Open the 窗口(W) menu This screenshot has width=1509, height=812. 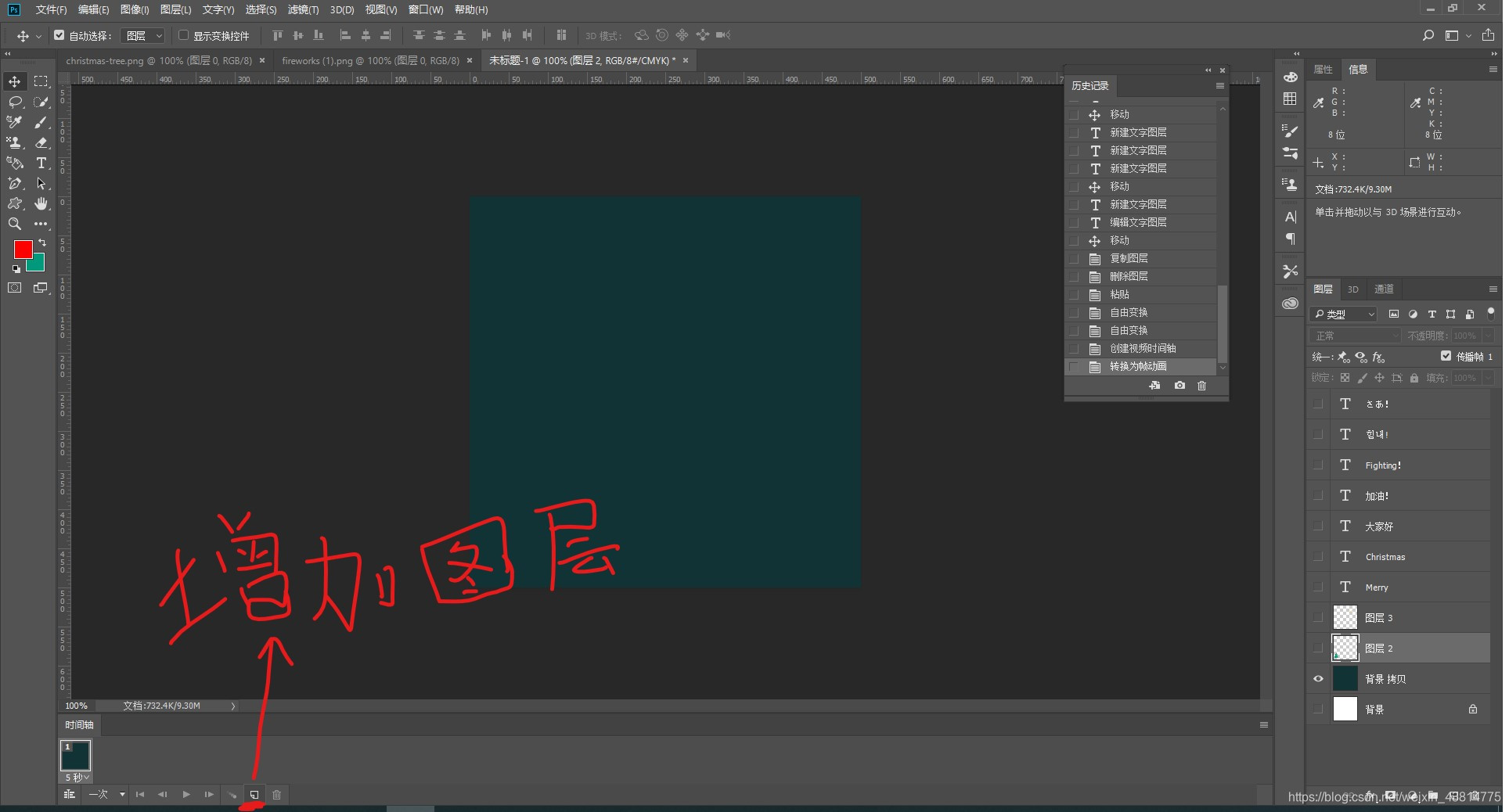(426, 9)
